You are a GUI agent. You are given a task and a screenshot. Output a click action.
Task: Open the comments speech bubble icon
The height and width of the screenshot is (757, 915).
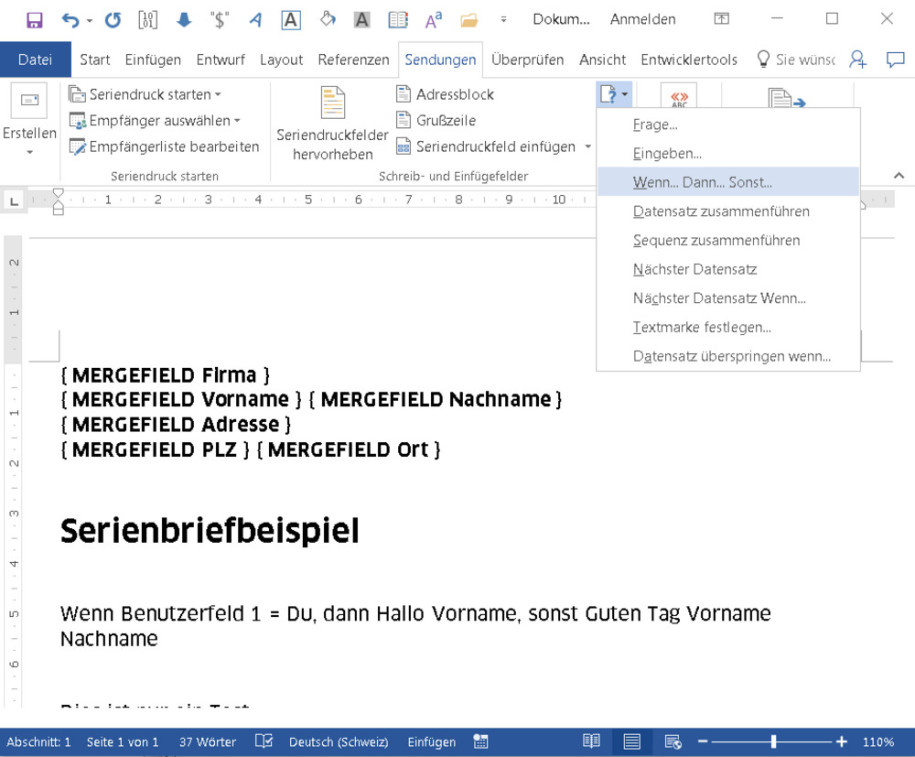(x=895, y=59)
